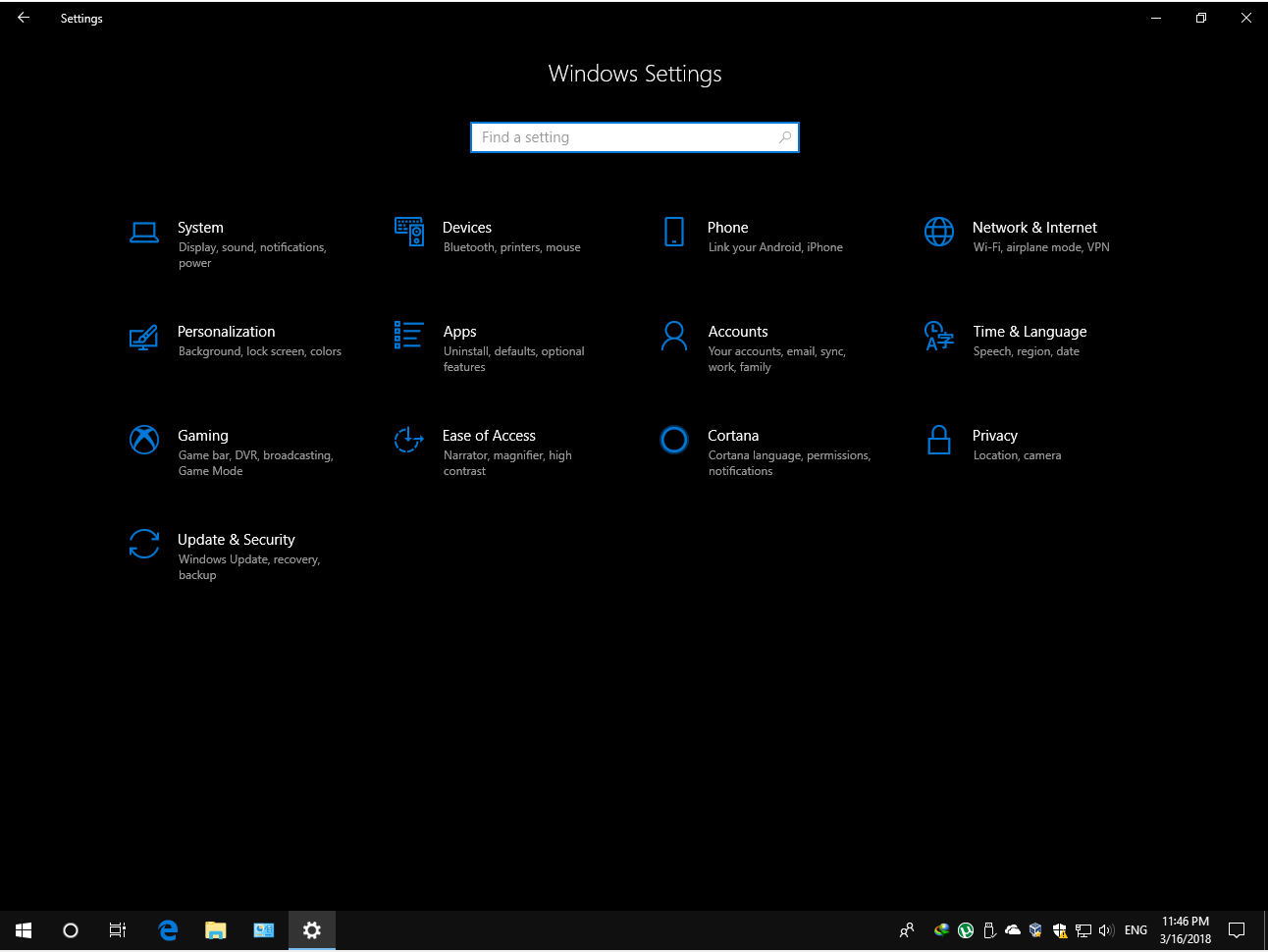Open OneDrive cloud tray icon
This screenshot has height=952, width=1268.
(1013, 930)
